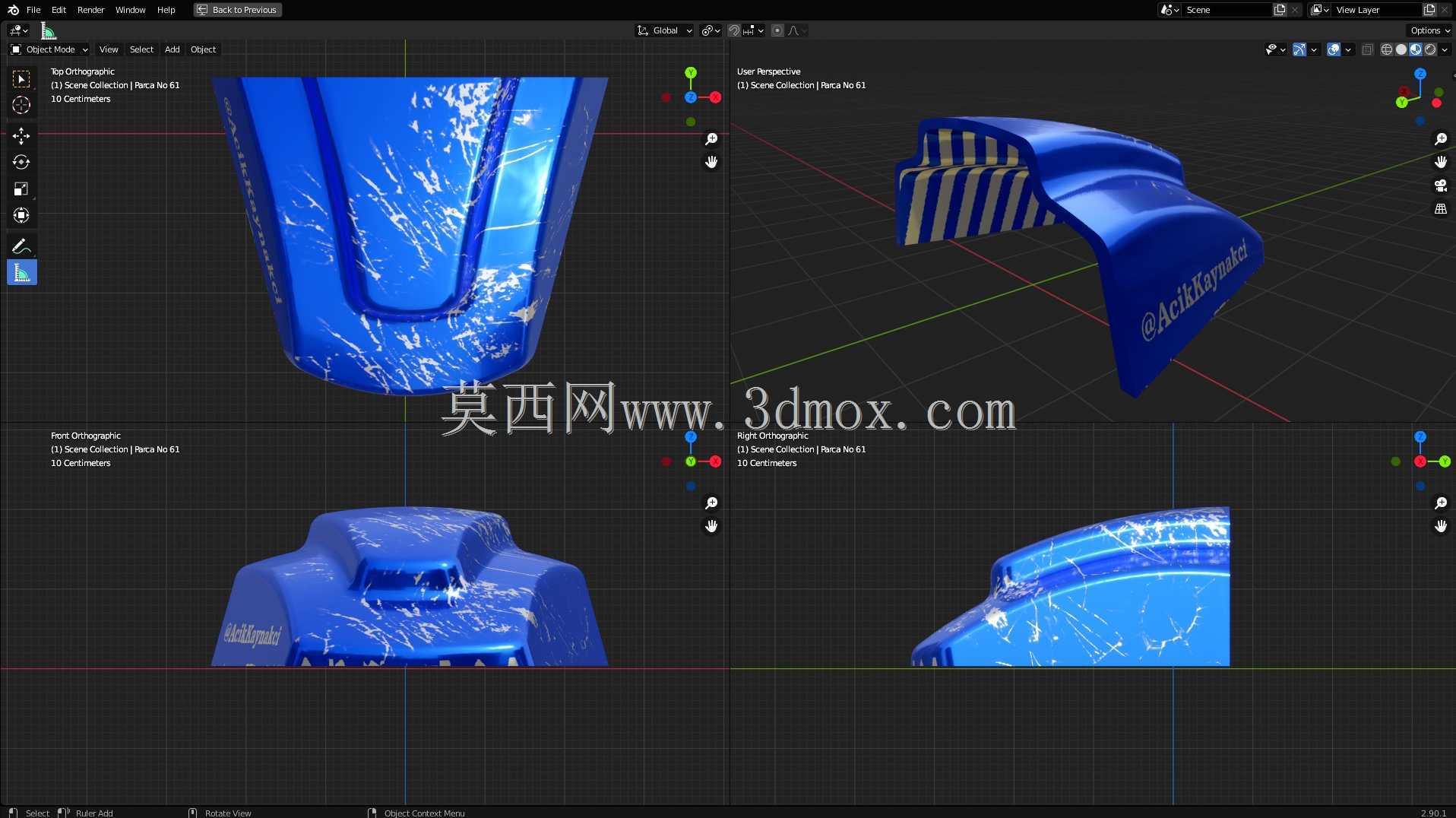Click blue Z axis on Front view gizmo

[691, 437]
